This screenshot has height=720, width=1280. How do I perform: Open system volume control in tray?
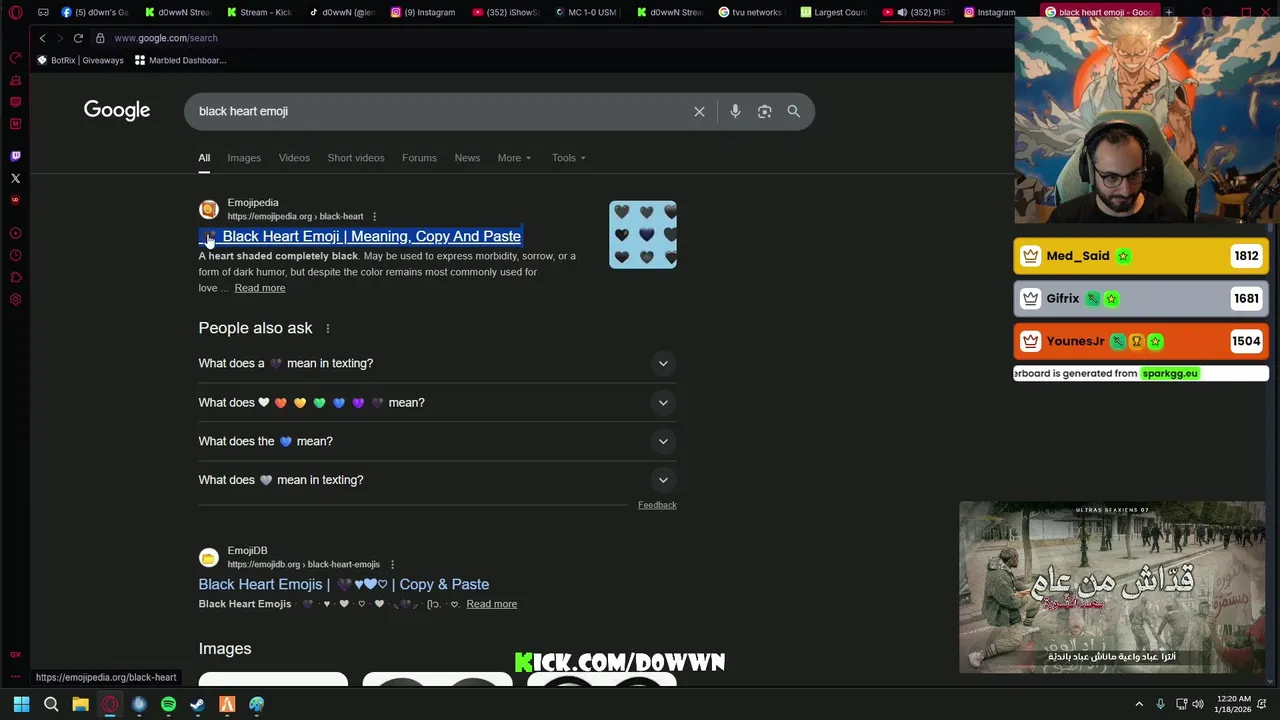pyautogui.click(x=1198, y=704)
